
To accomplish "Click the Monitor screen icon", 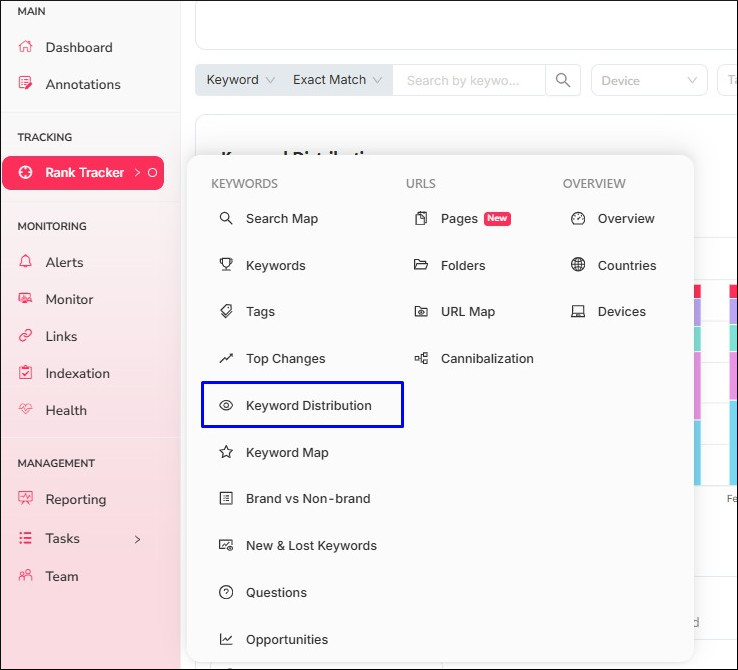I will 25,298.
